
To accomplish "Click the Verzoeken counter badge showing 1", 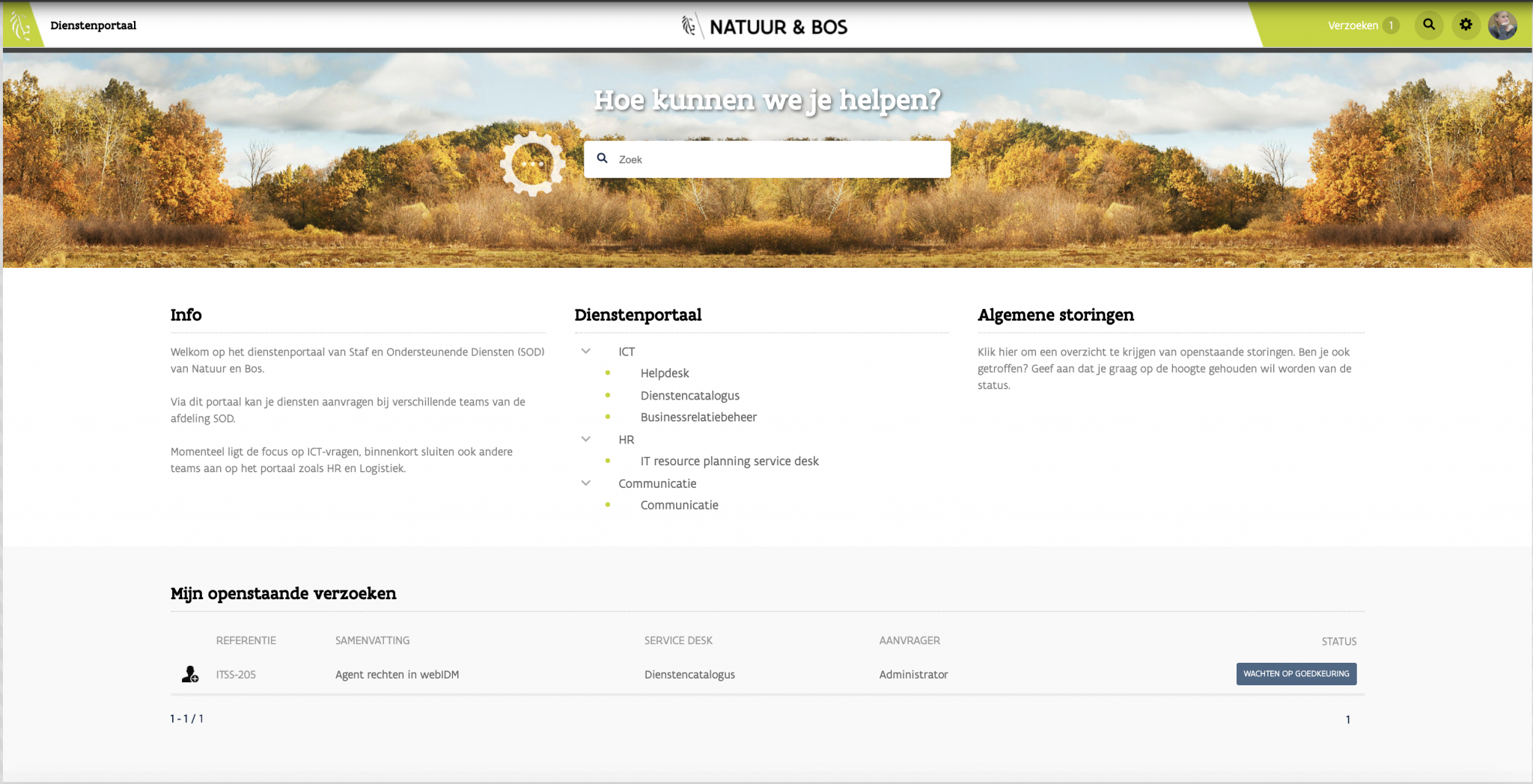I will click(1392, 25).
